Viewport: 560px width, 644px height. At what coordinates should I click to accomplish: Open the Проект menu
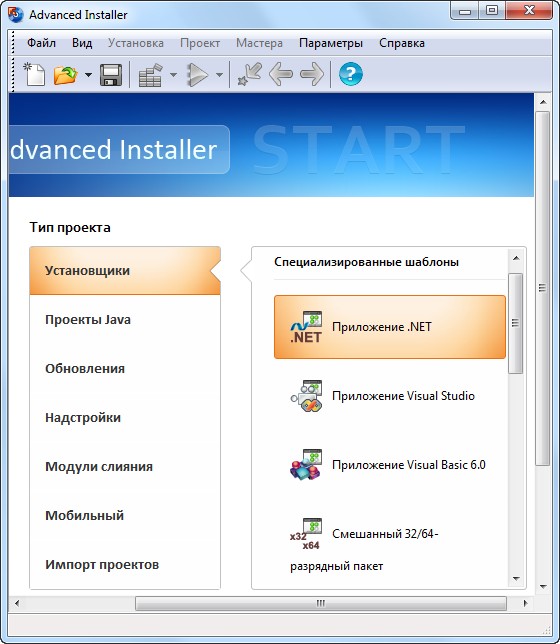coord(200,43)
